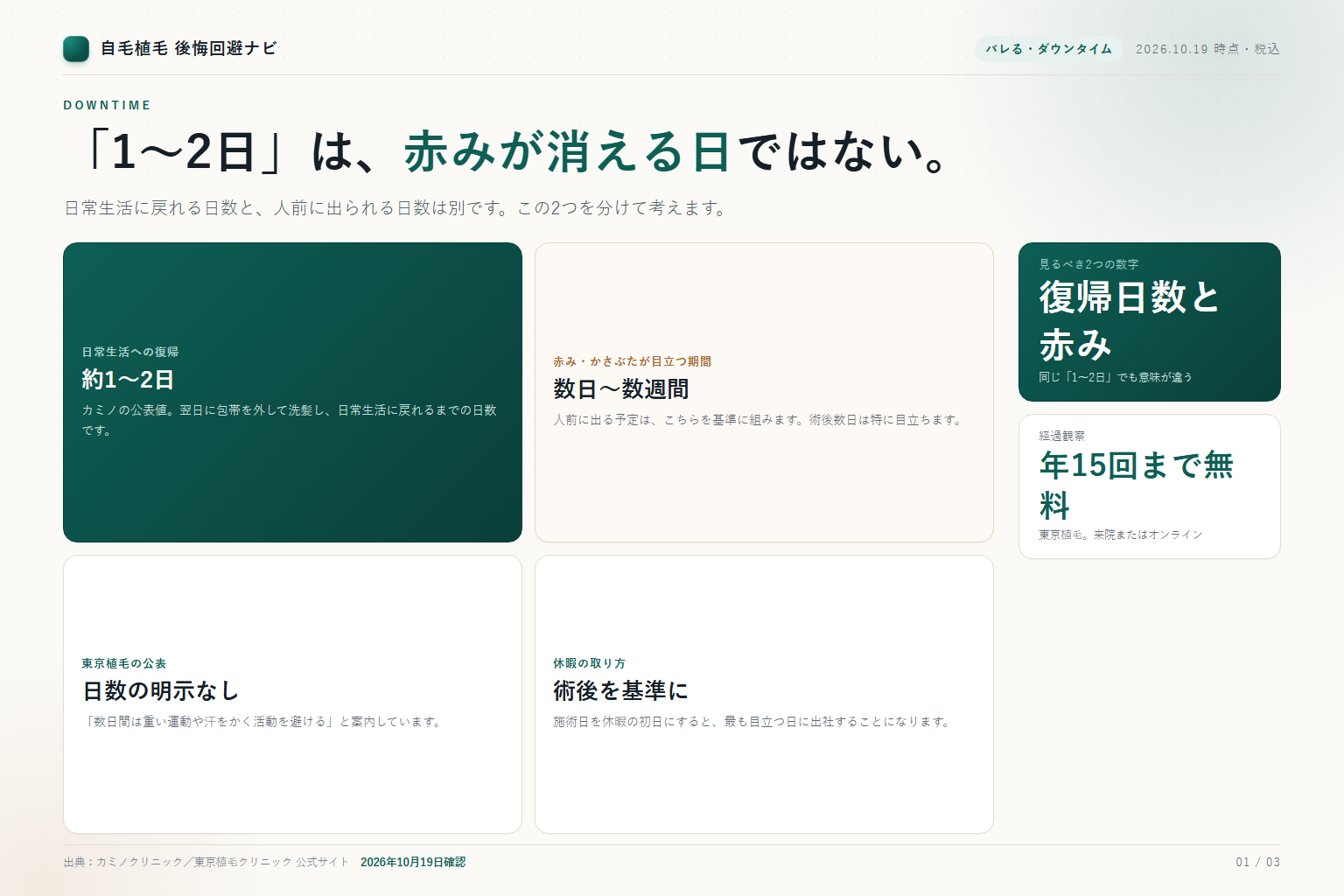Click the heading 復帰日数と赤み

(1129, 321)
